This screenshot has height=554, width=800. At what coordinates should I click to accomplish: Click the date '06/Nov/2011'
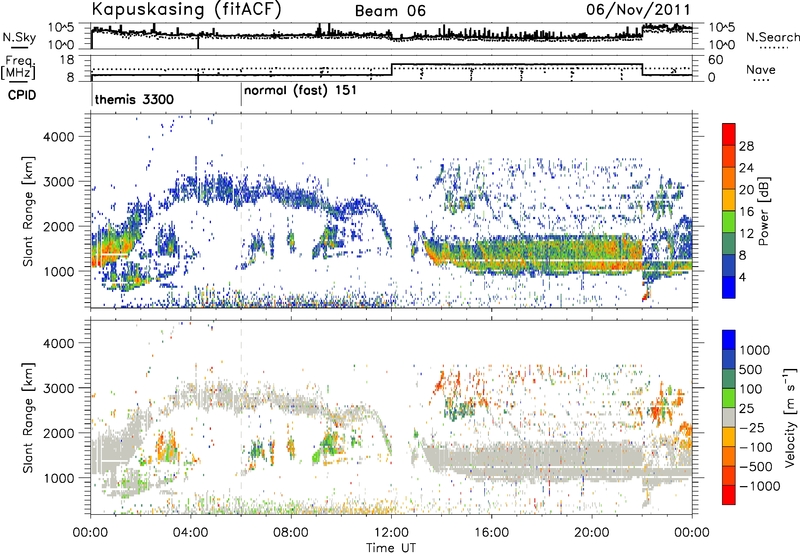click(638, 10)
